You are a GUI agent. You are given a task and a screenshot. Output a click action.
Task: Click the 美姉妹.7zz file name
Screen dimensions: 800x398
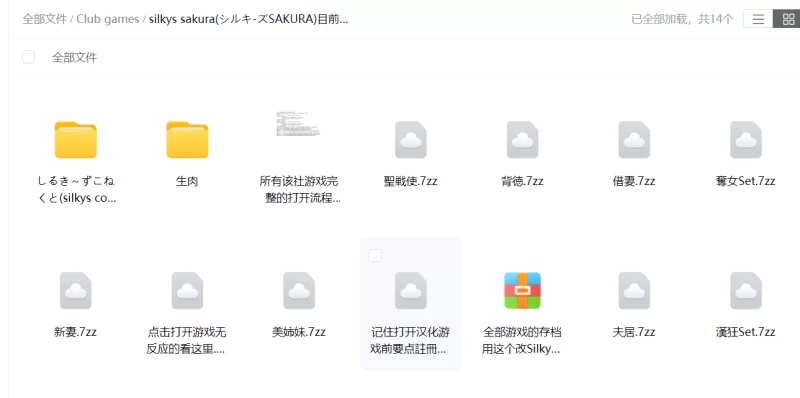(299, 332)
